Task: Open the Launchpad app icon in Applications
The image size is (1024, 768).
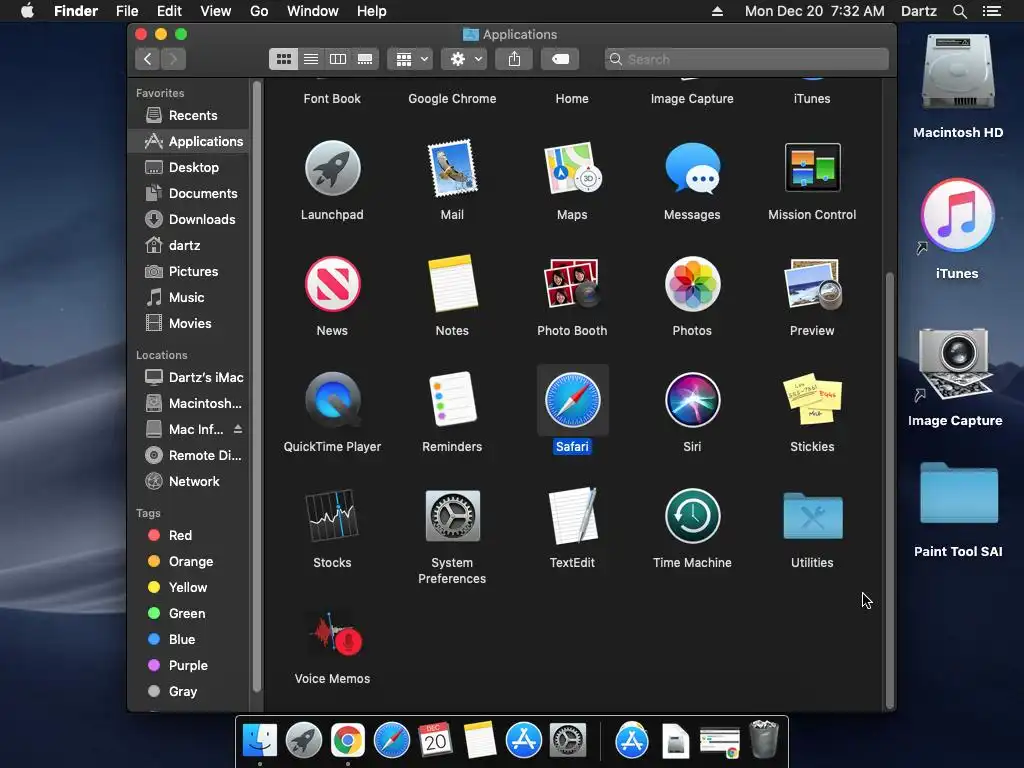Action: [332, 168]
